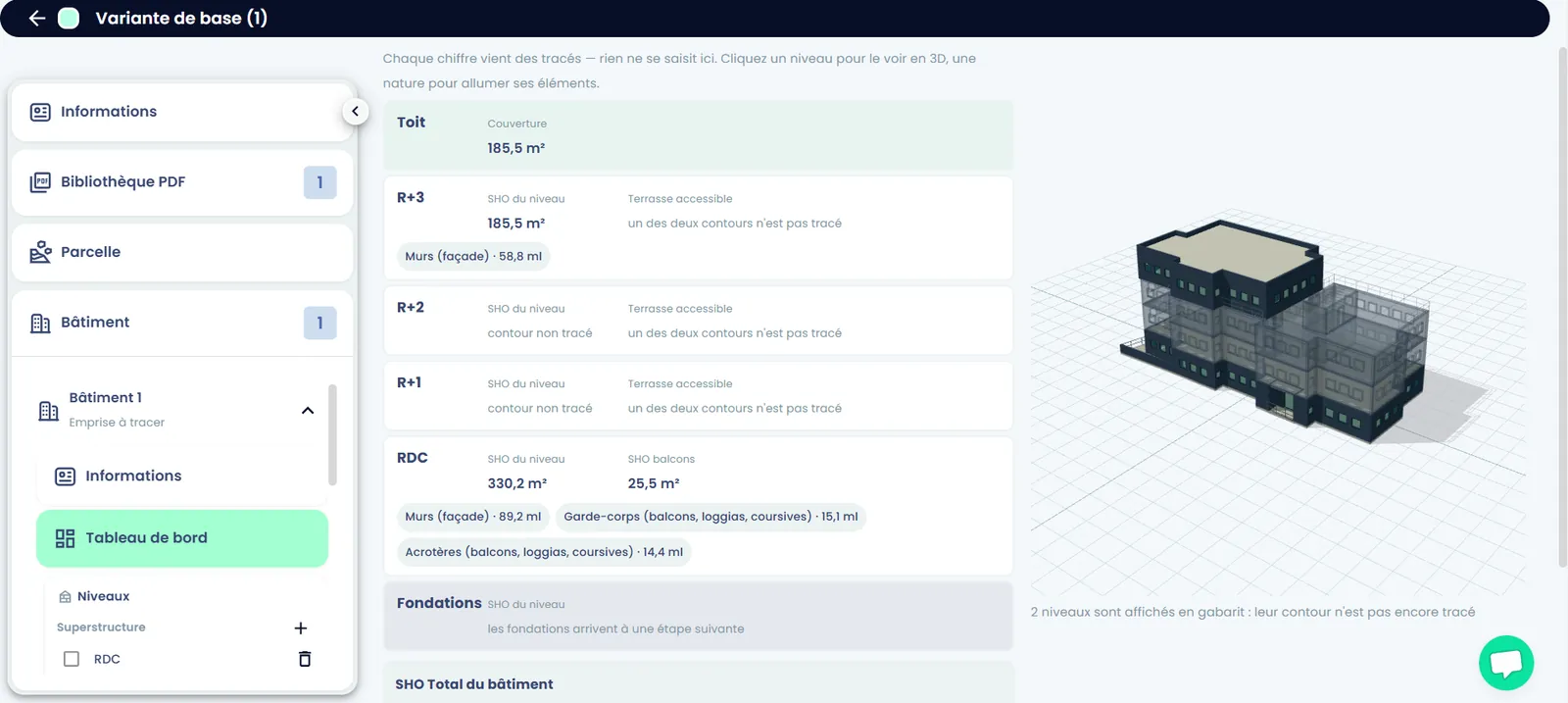This screenshot has height=703, width=1568.
Task: Open the Bâtiment section
Action: point(182,323)
